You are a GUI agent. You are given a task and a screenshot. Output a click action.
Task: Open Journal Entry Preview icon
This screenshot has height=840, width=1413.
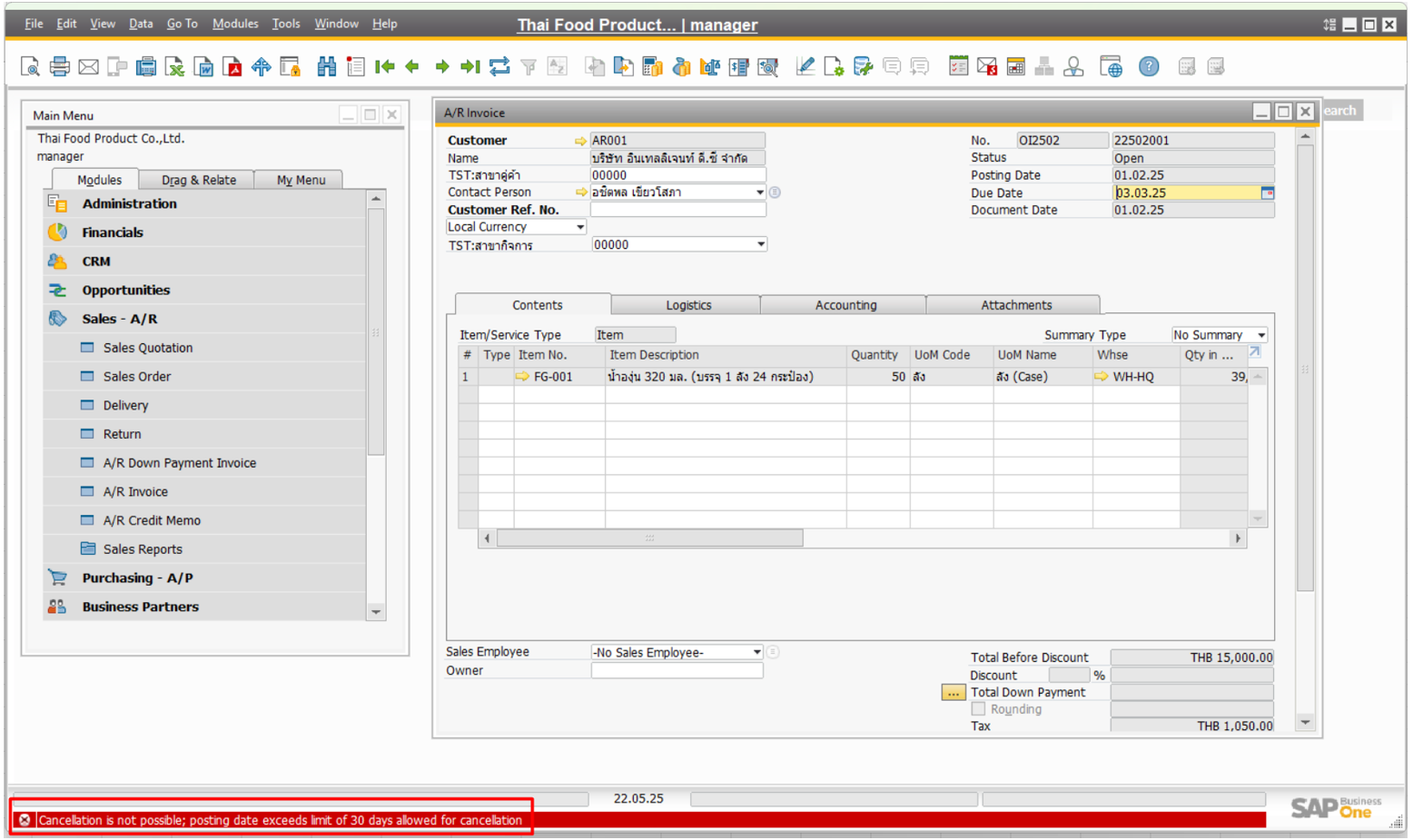pyautogui.click(x=768, y=66)
